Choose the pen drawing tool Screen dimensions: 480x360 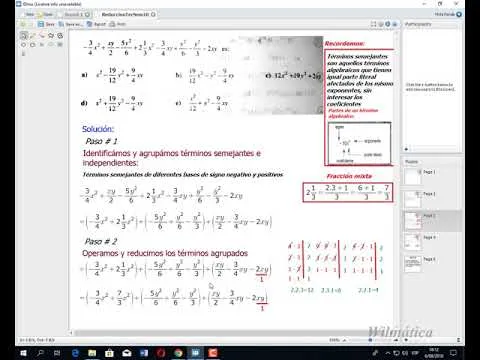[33, 36]
